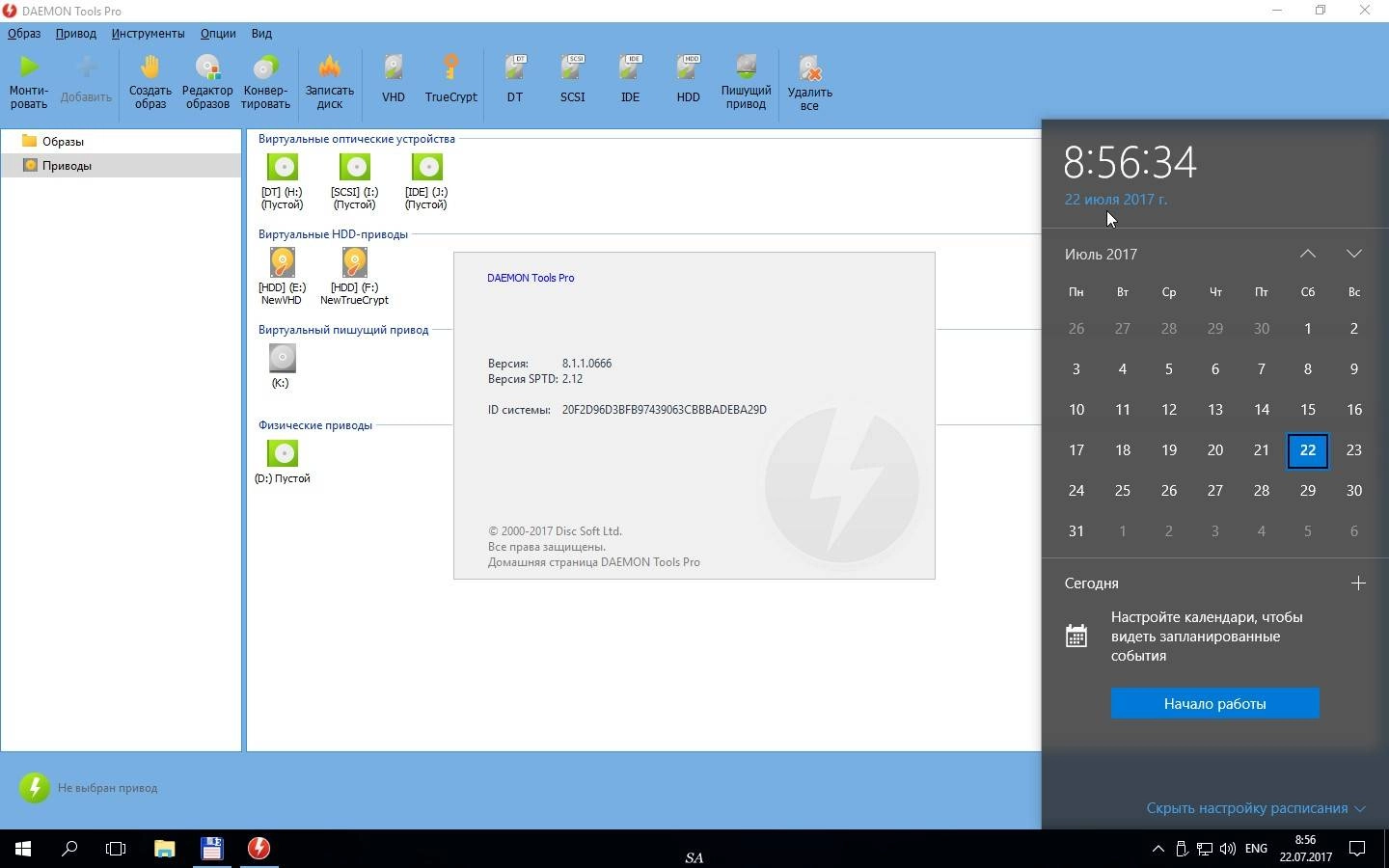The height and width of the screenshot is (868, 1389).
Task: Select Приводы in the left tree
Action: pyautogui.click(x=67, y=165)
